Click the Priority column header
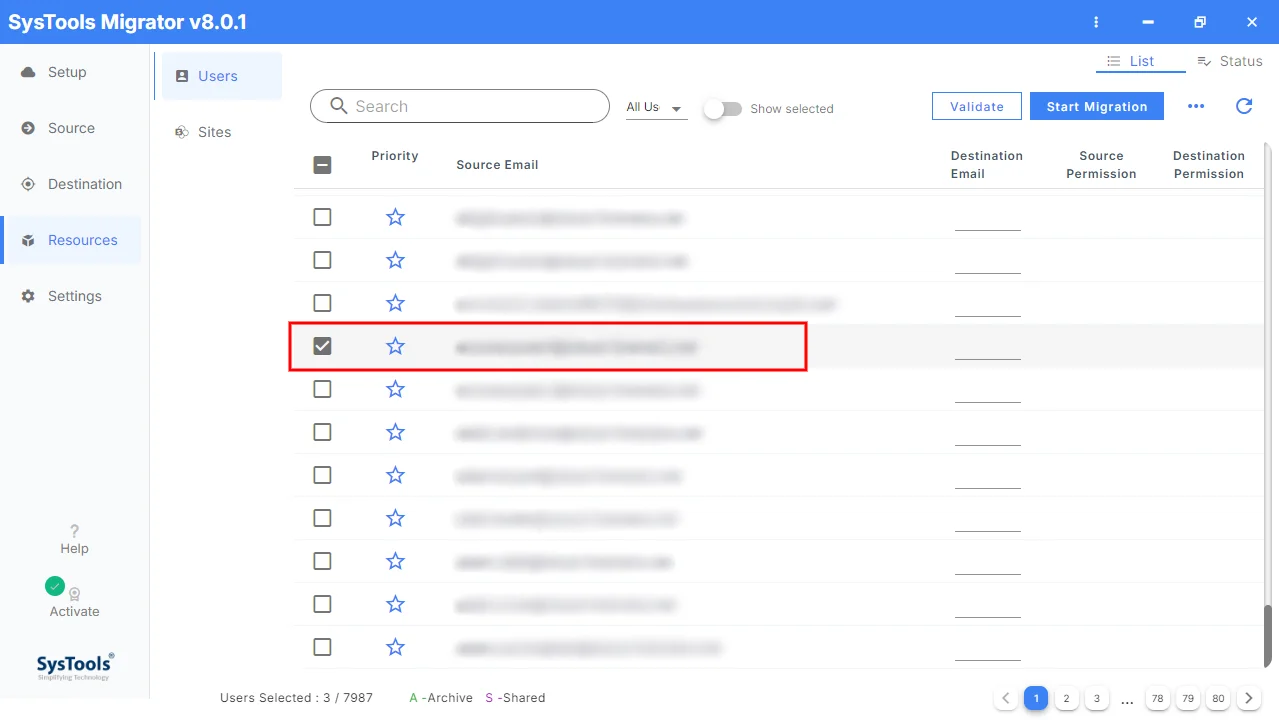Viewport: 1279px width, 720px height. coord(394,156)
